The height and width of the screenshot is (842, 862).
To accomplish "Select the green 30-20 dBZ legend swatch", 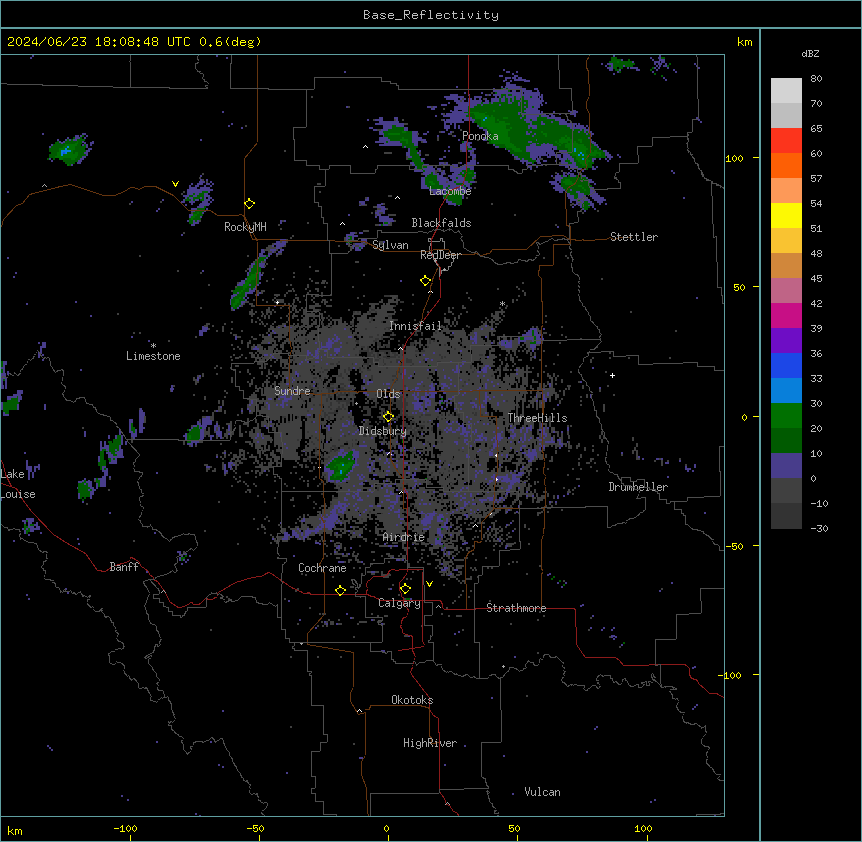I will point(786,416).
